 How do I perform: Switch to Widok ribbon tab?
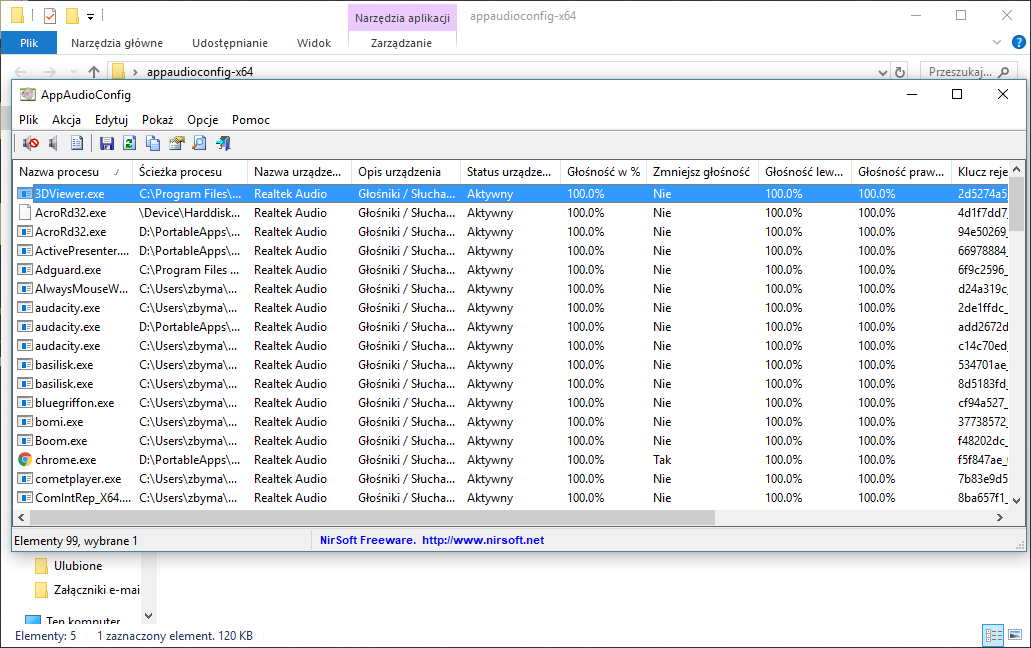click(x=314, y=43)
